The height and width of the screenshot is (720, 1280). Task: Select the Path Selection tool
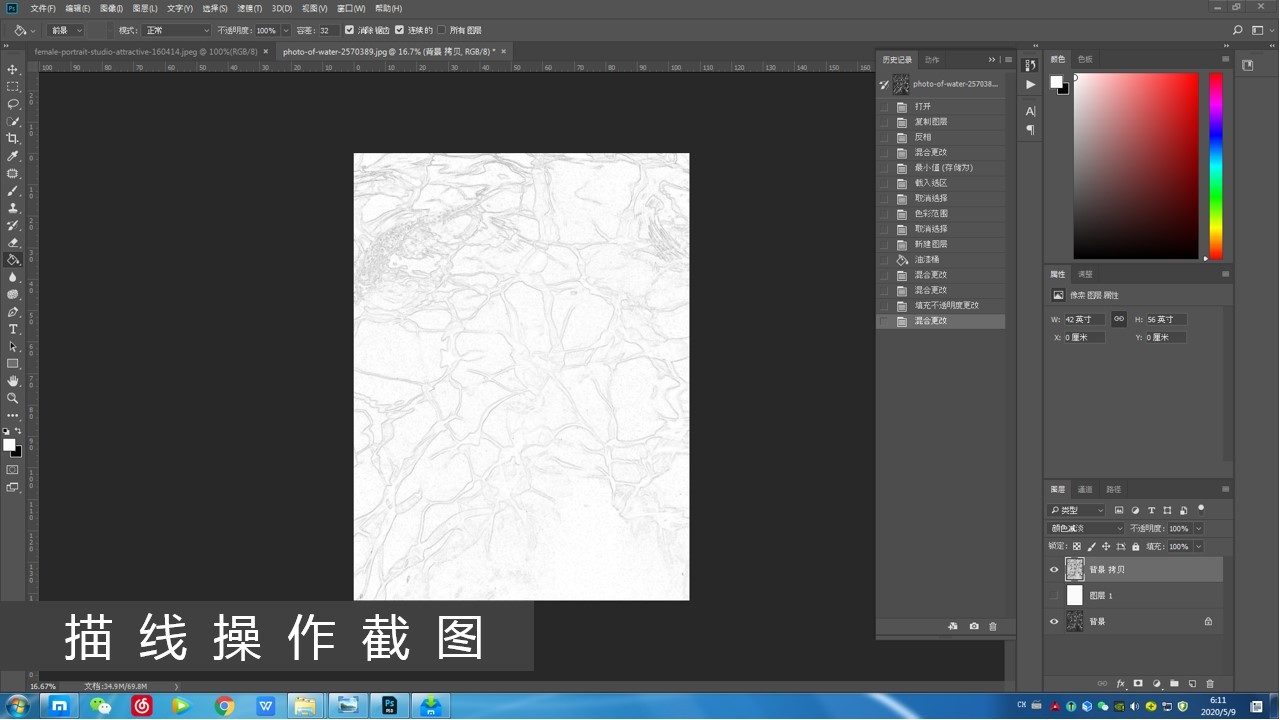[13, 346]
